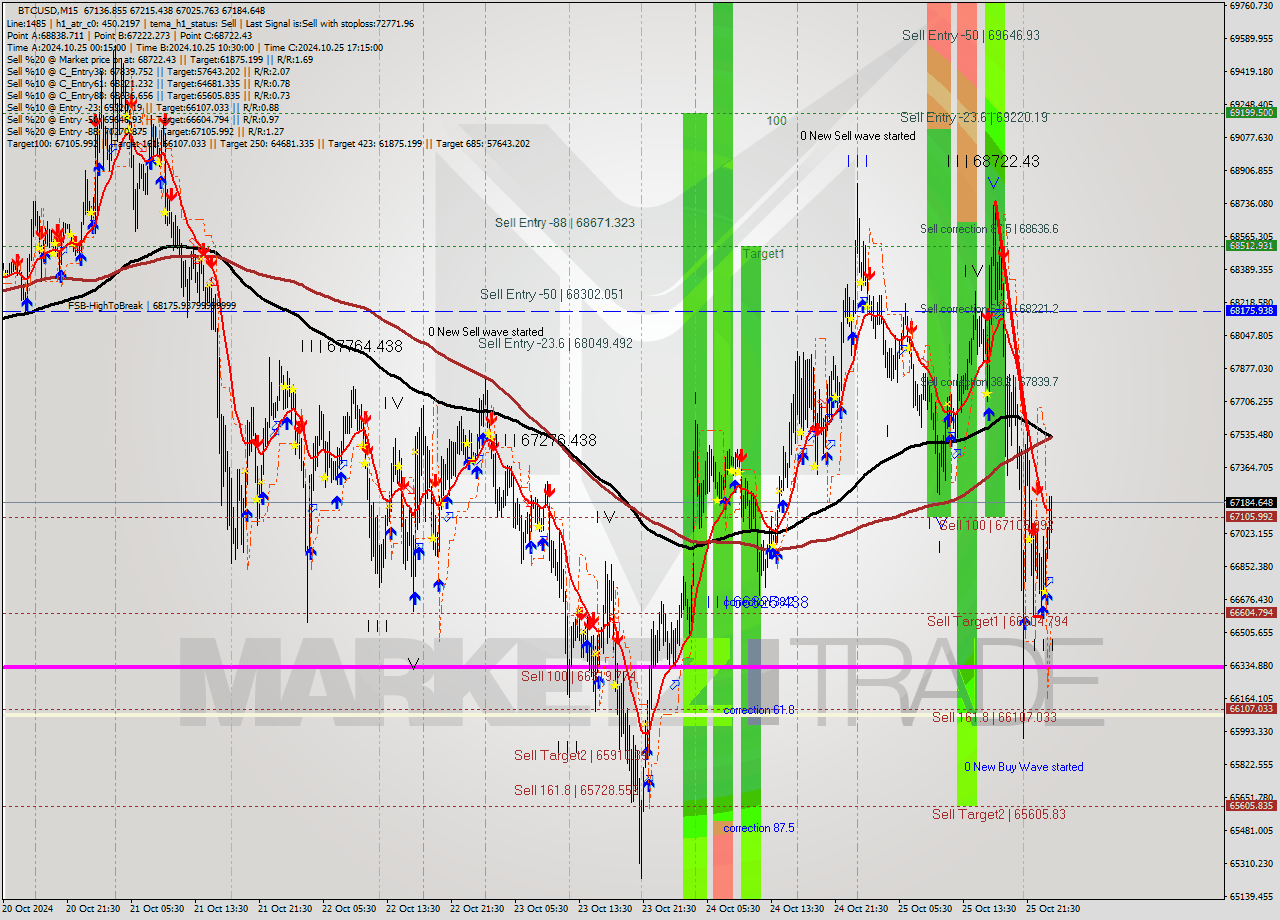Click the '25 Oct 21:30' time axis label
The height and width of the screenshot is (920, 1280).
[x=1053, y=909]
